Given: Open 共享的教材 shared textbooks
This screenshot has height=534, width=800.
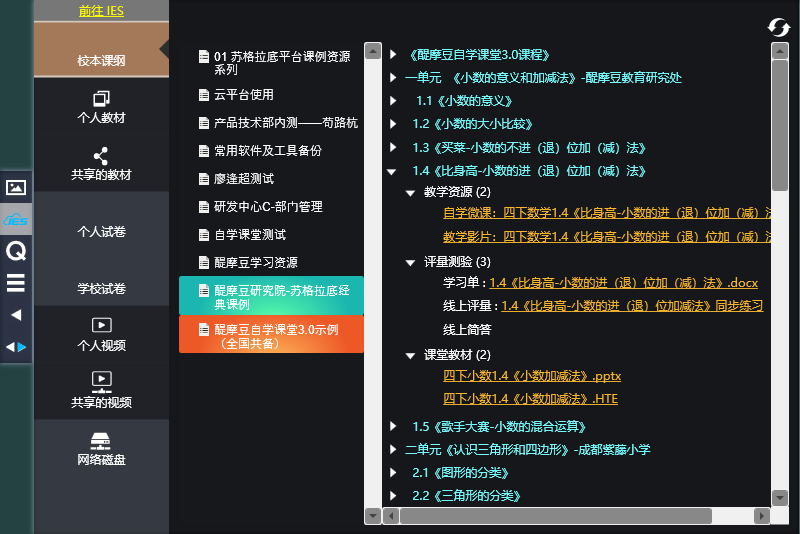Looking at the screenshot, I should coord(101,164).
